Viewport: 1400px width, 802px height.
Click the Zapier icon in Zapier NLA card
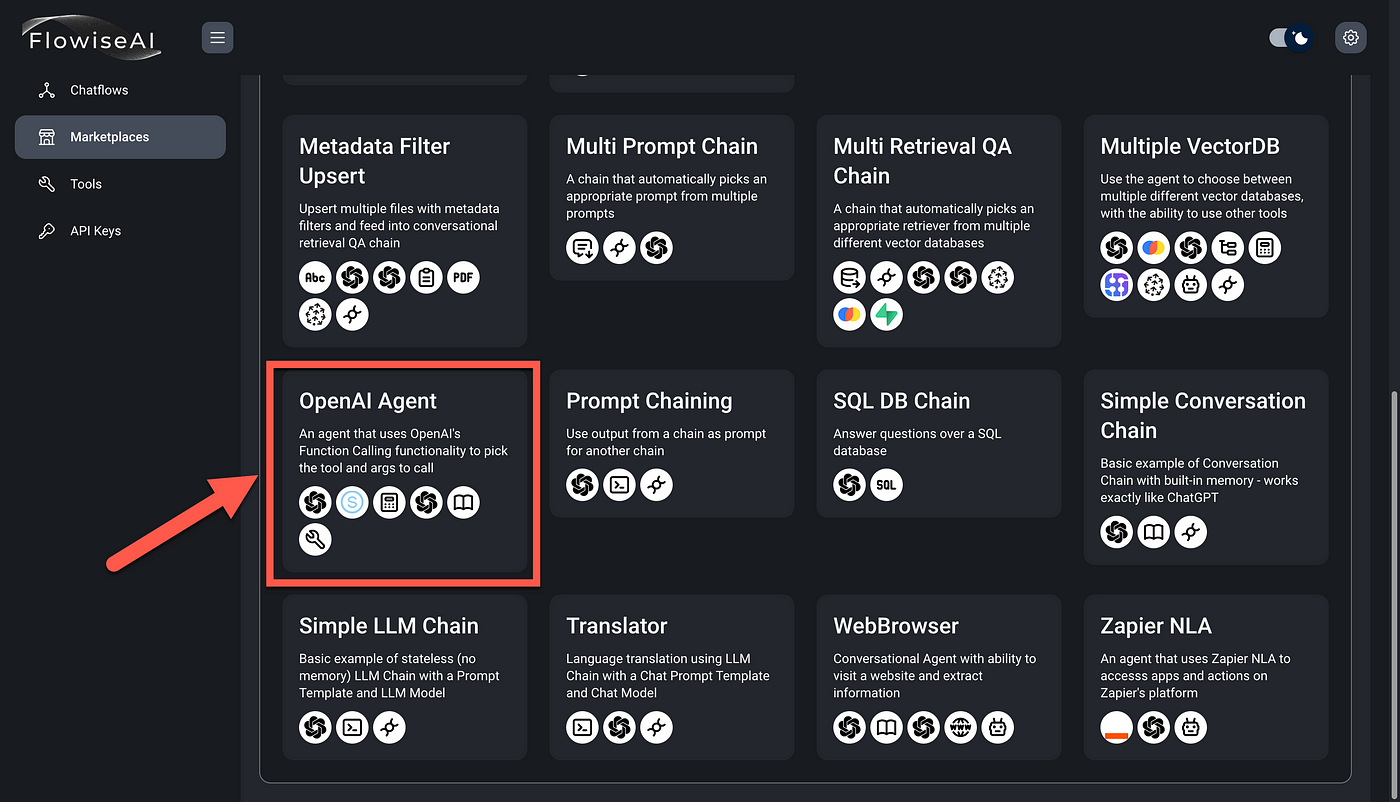1116,727
